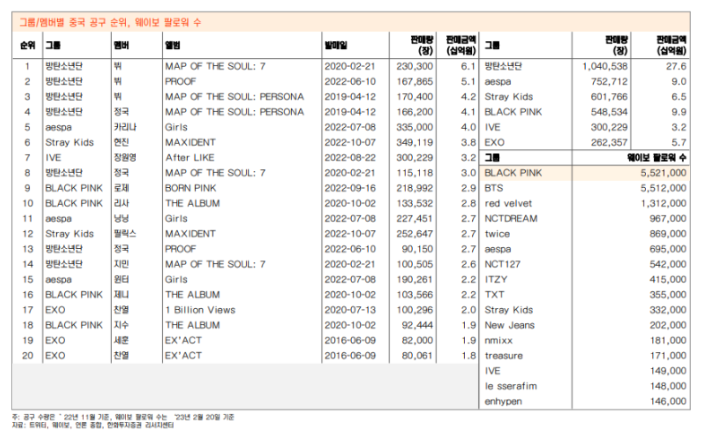This screenshot has height=433, width=707.
Task: Click sales figure 218,992
Action: [x=414, y=188]
